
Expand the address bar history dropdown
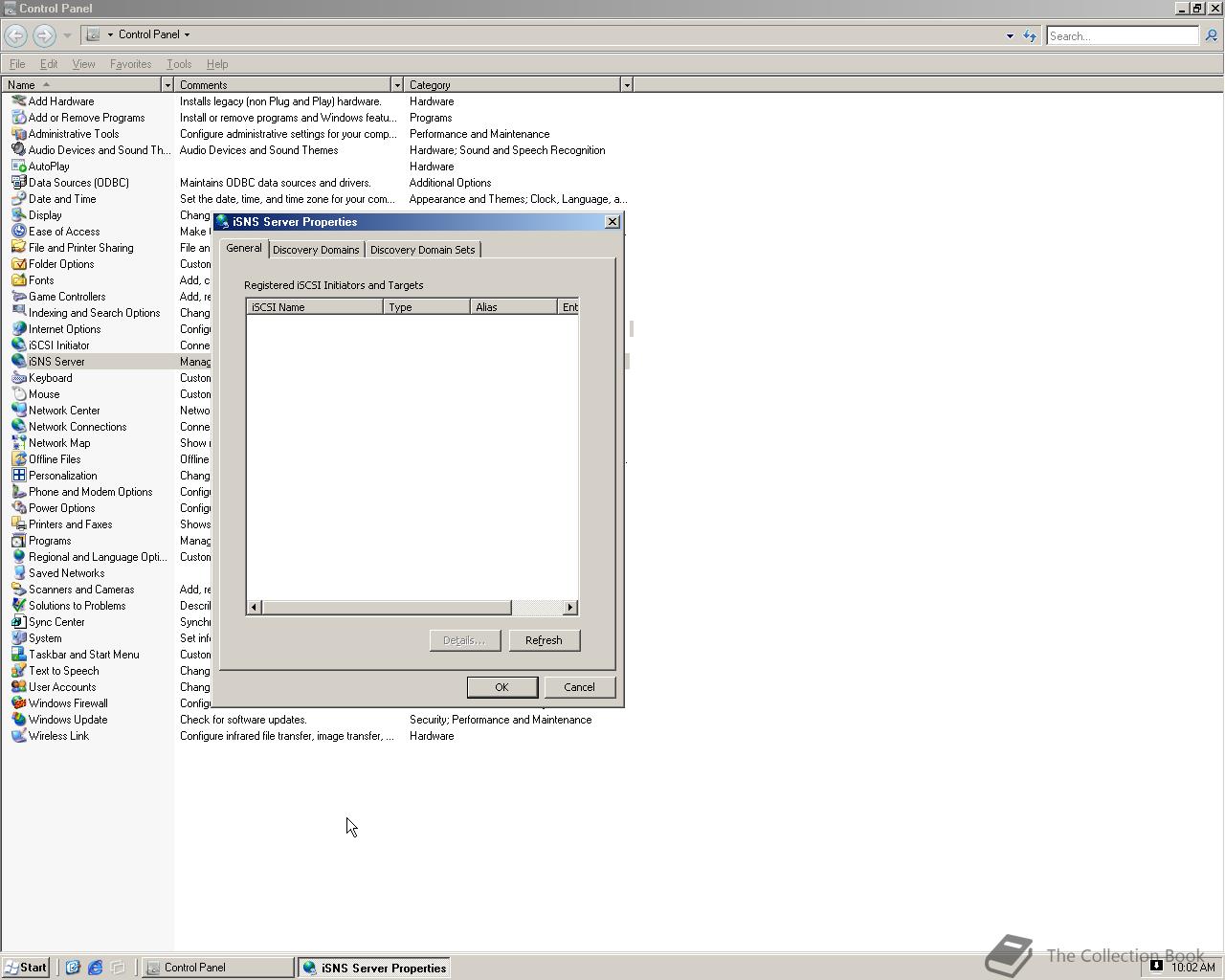(x=1010, y=35)
